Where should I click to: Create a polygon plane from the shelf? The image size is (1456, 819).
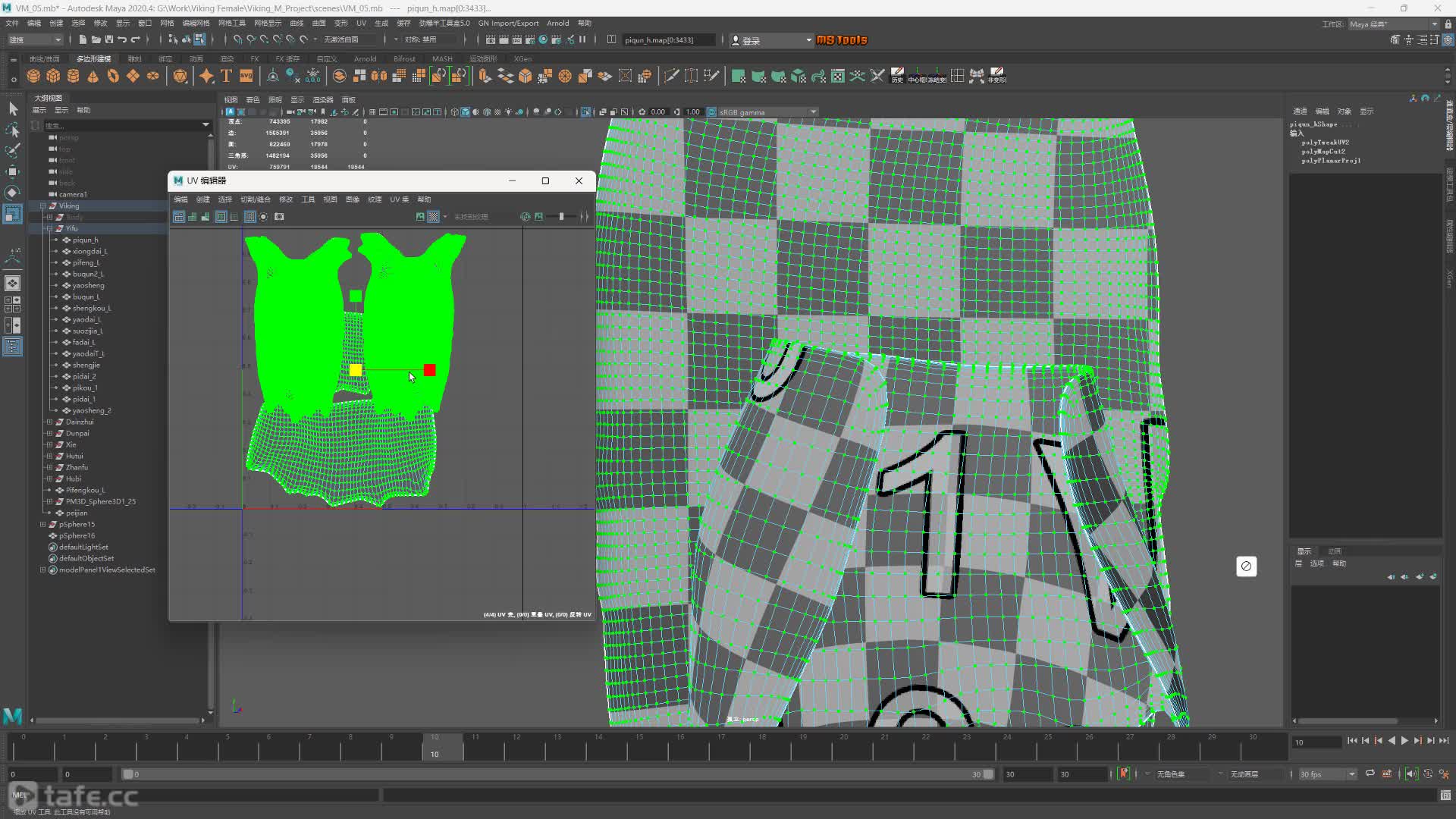tap(133, 76)
